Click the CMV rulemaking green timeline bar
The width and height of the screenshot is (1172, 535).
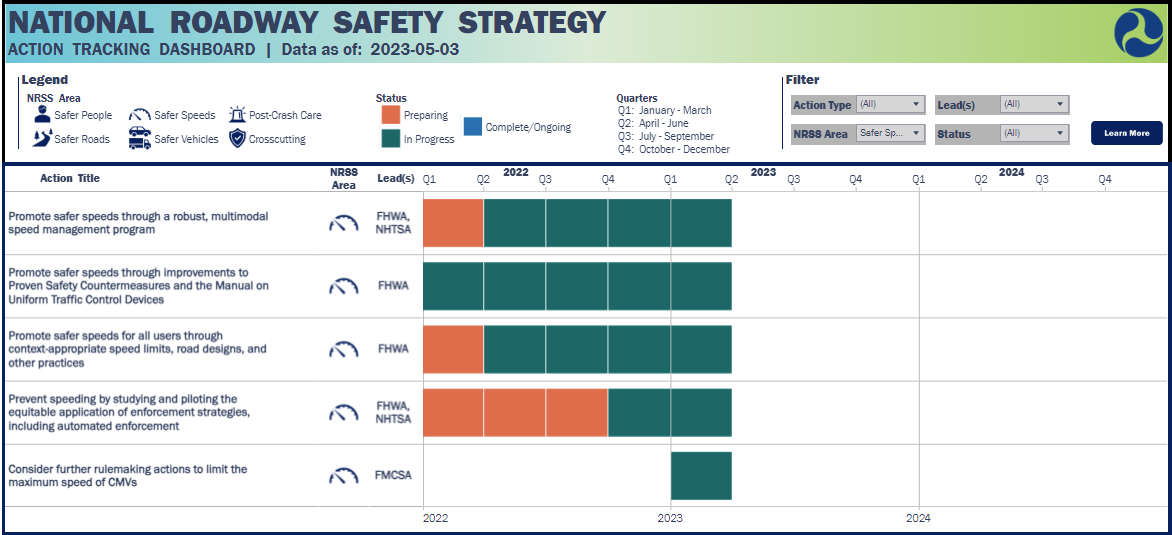coord(701,476)
